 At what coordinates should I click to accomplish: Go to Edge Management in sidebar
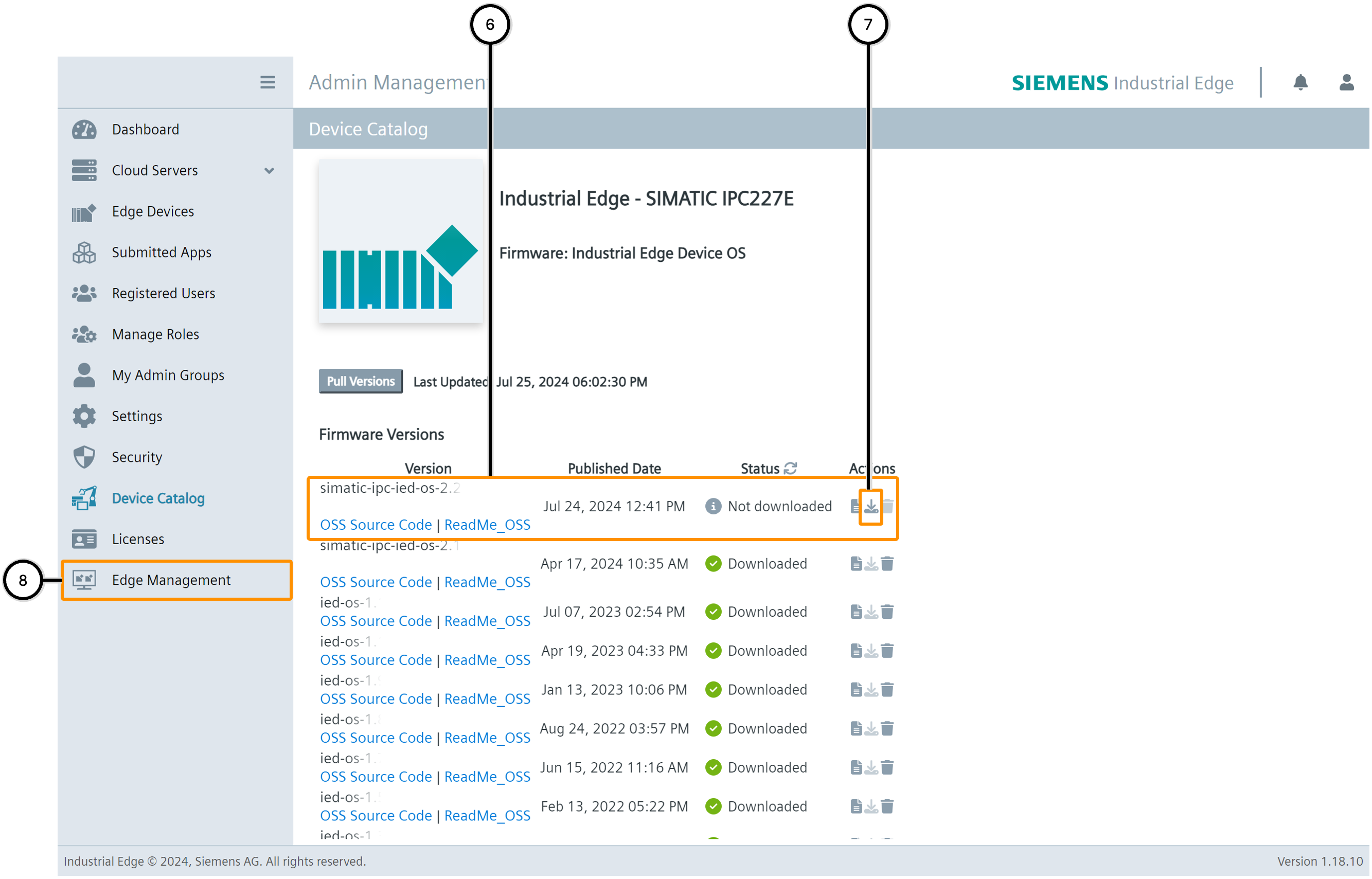click(171, 581)
